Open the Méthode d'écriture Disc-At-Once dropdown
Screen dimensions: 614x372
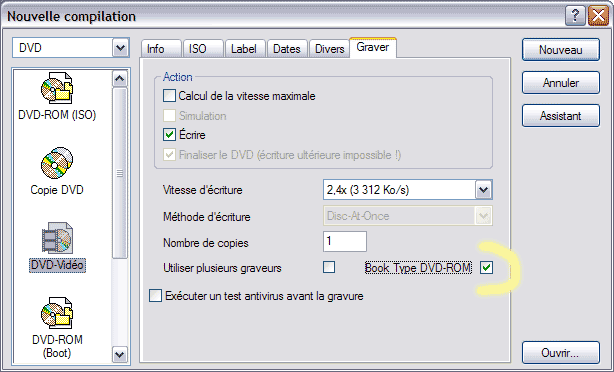pyautogui.click(x=484, y=216)
